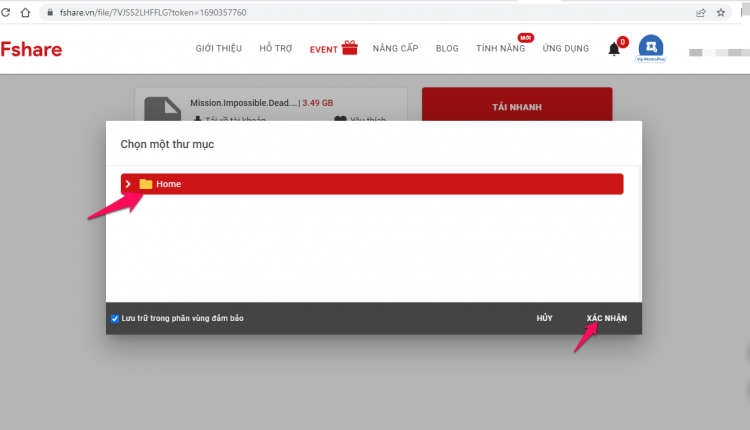Open the HỖ TRỢ menu item
The image size is (750, 430).
coord(276,48)
